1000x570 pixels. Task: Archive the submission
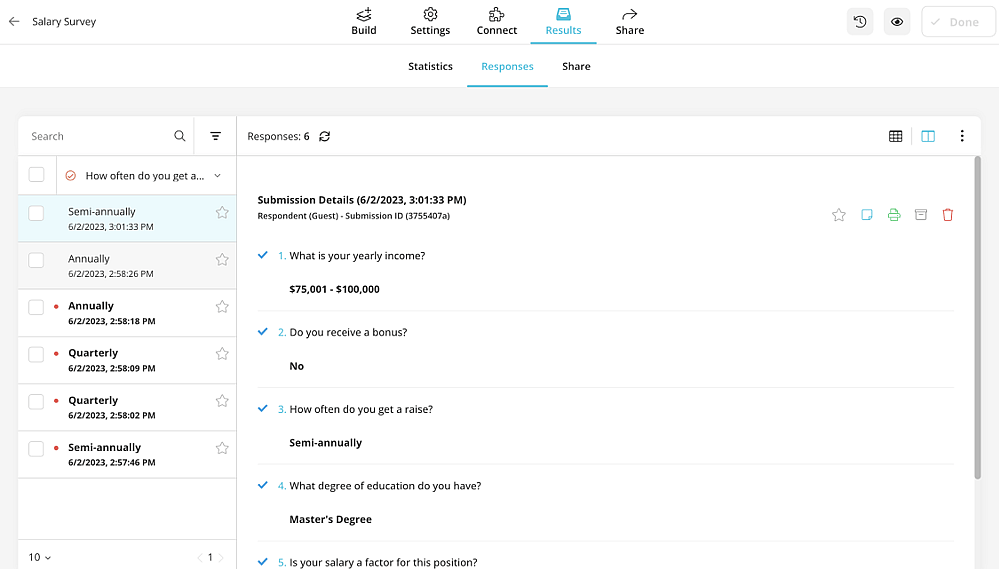pyautogui.click(x=921, y=215)
